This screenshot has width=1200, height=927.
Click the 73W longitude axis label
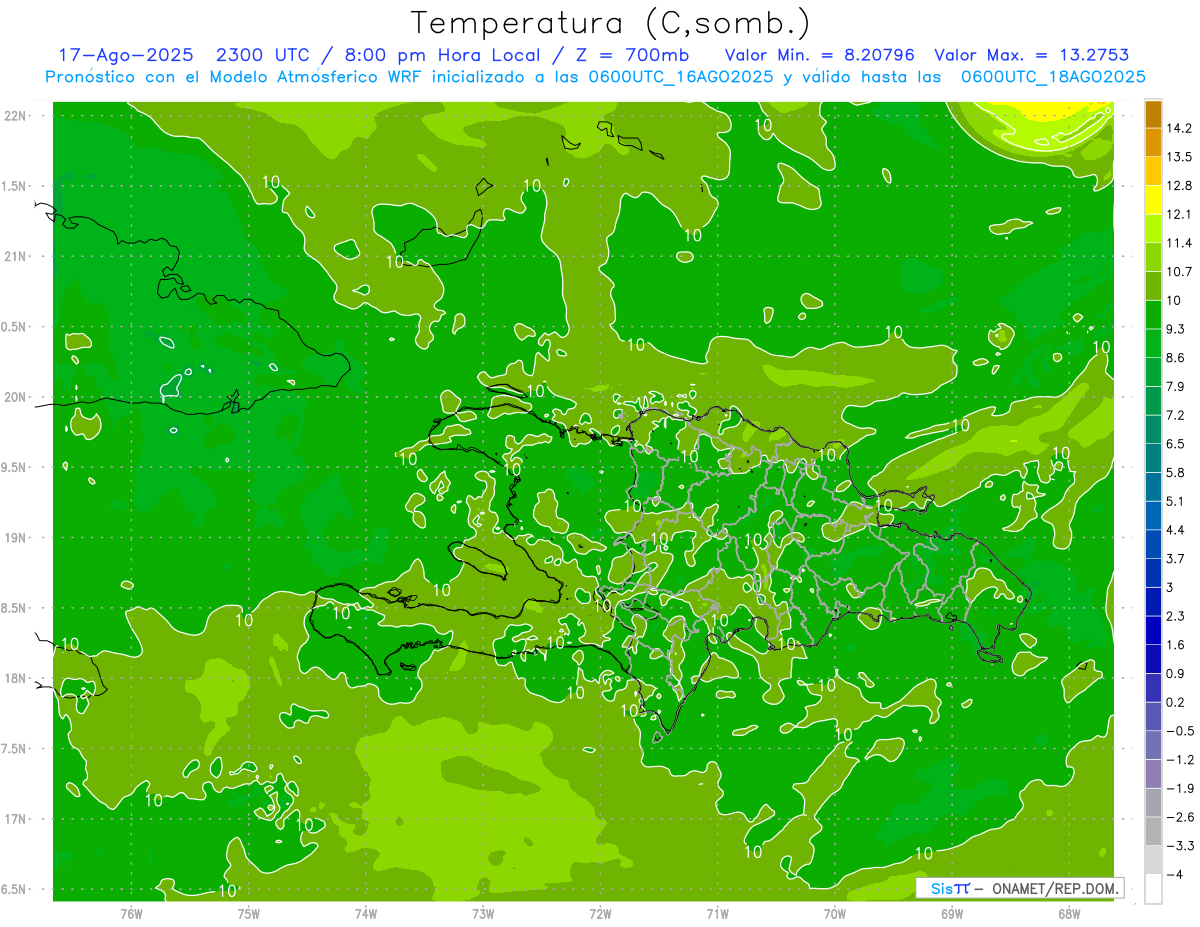tap(483, 913)
